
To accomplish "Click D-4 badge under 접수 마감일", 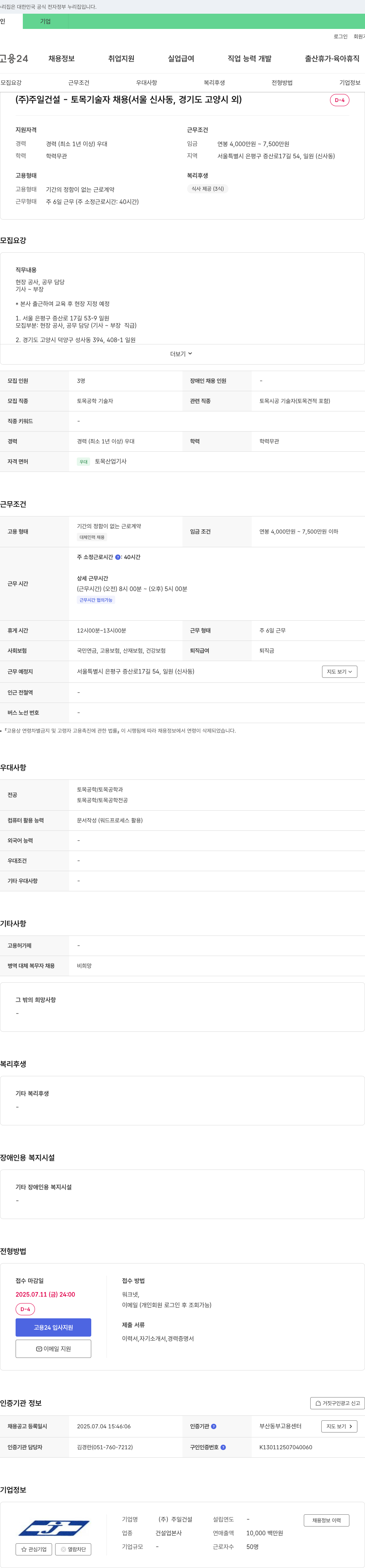I will (x=25, y=1309).
